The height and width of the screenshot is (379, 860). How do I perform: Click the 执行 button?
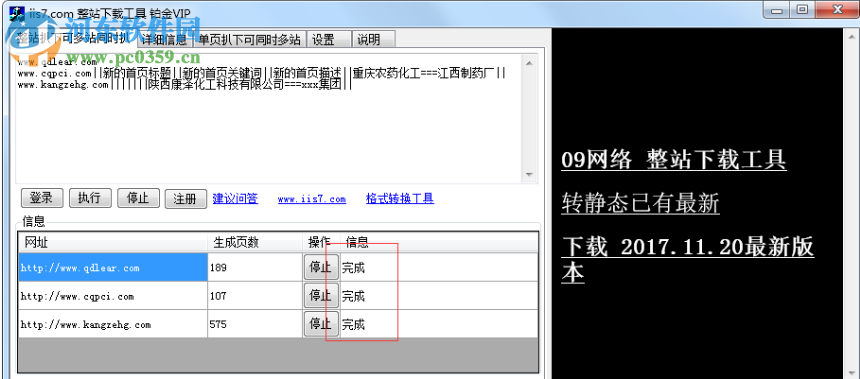[x=90, y=198]
